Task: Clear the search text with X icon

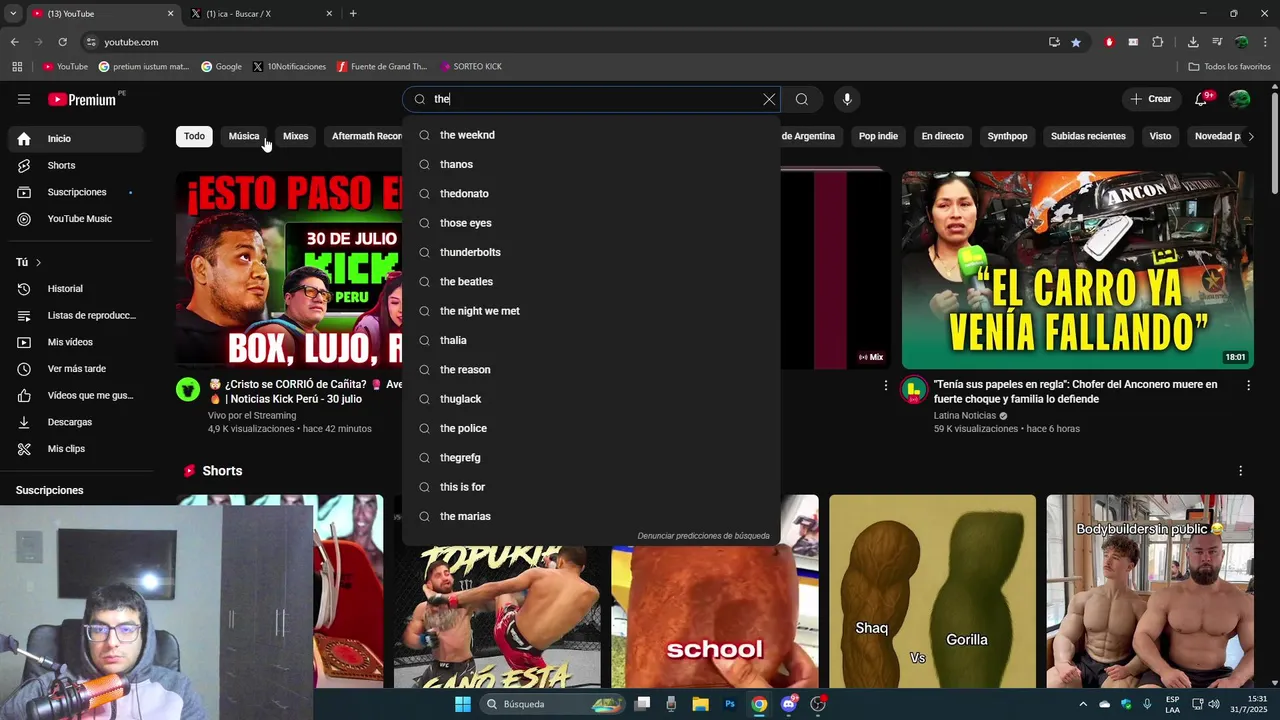Action: click(769, 99)
